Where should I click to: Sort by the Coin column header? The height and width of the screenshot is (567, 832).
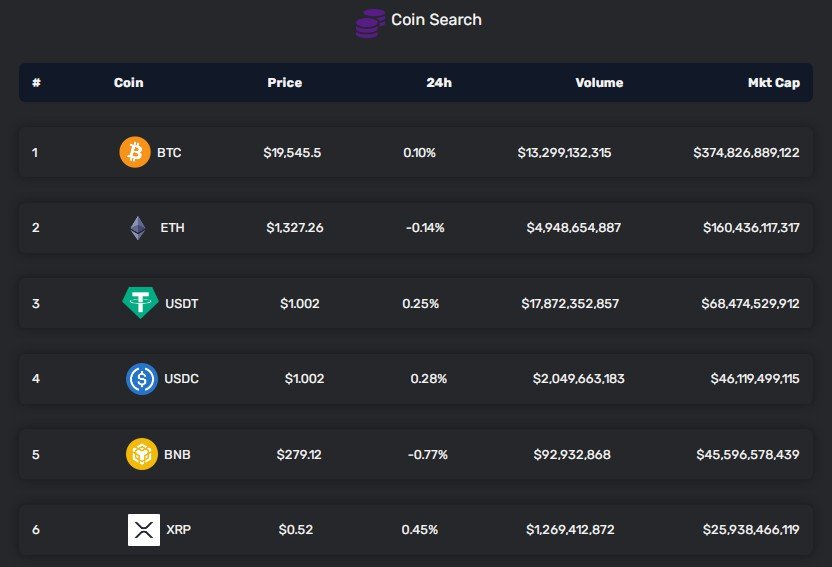click(x=128, y=82)
